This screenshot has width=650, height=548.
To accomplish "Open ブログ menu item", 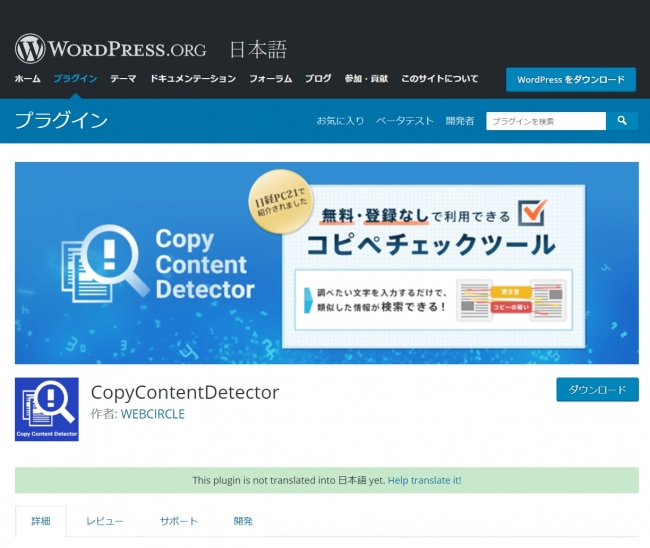I will (318, 78).
